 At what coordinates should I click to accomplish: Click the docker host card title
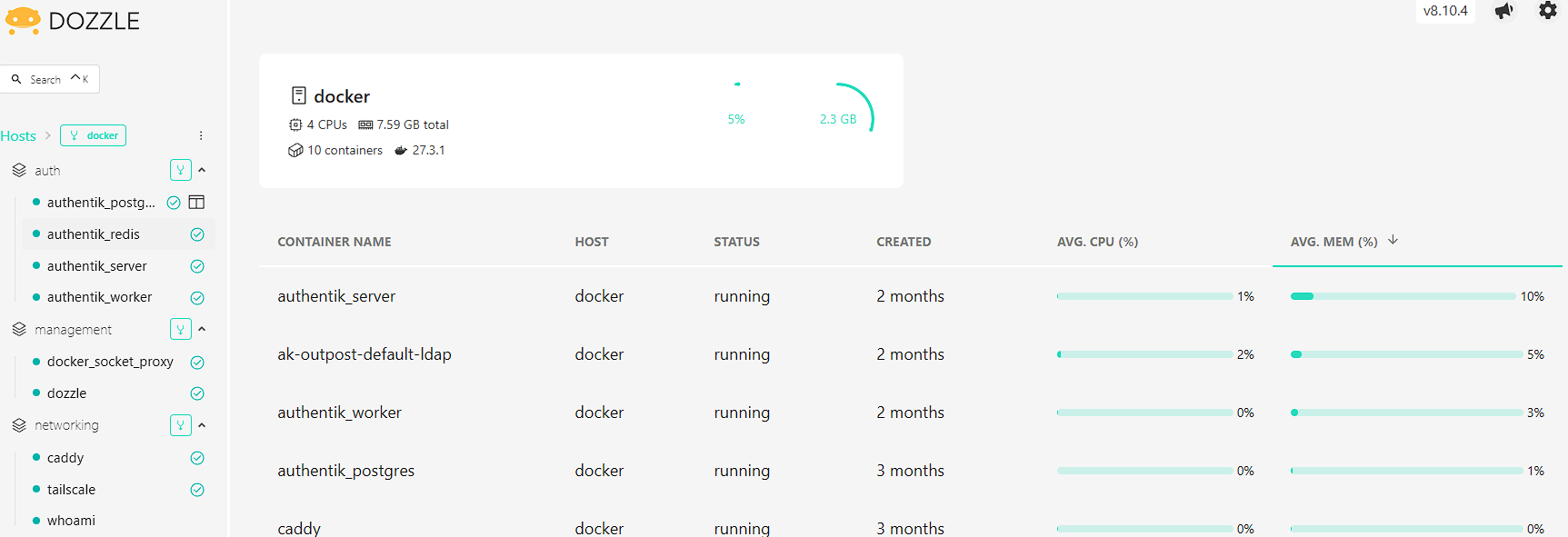(342, 96)
